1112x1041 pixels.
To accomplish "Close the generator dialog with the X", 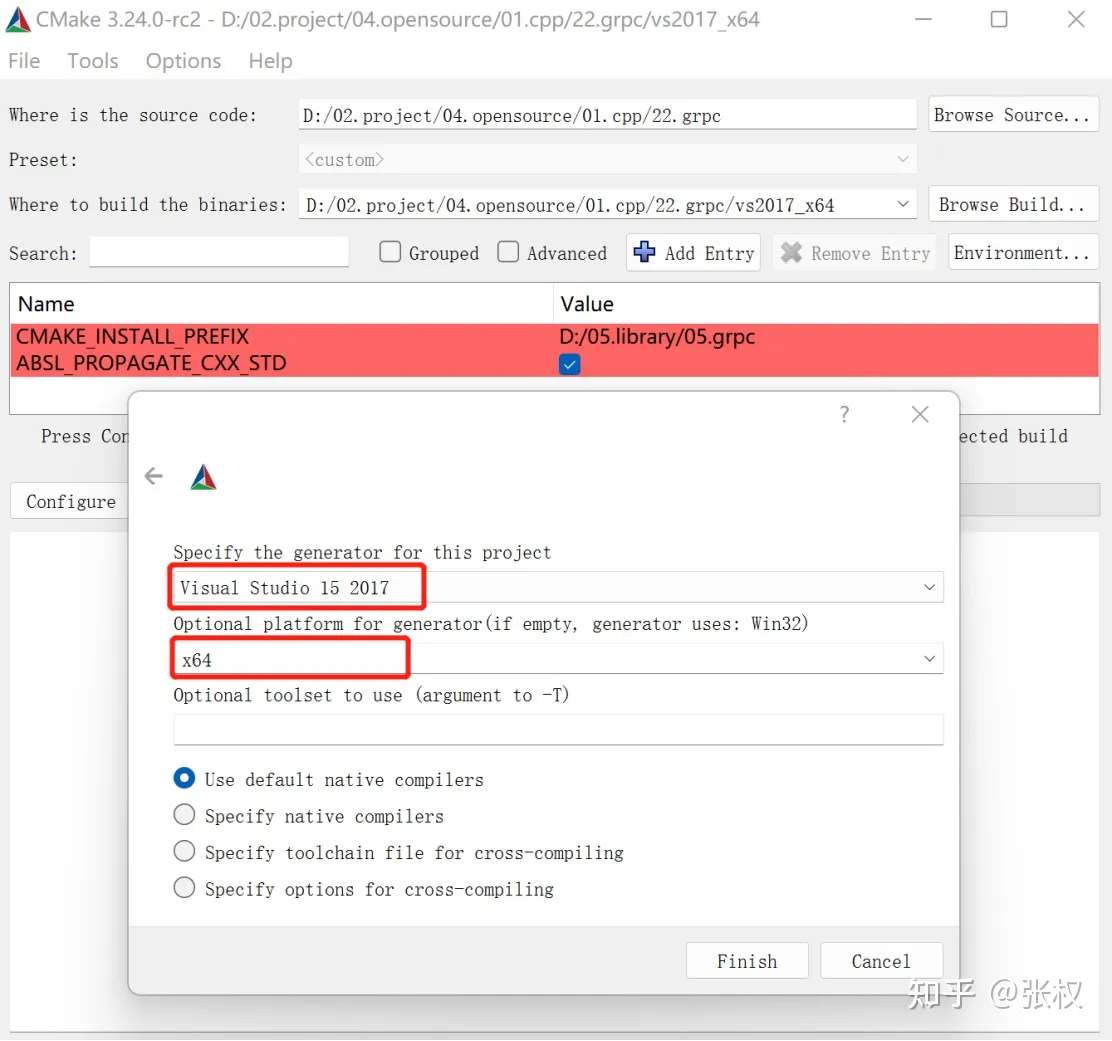I will [x=920, y=414].
